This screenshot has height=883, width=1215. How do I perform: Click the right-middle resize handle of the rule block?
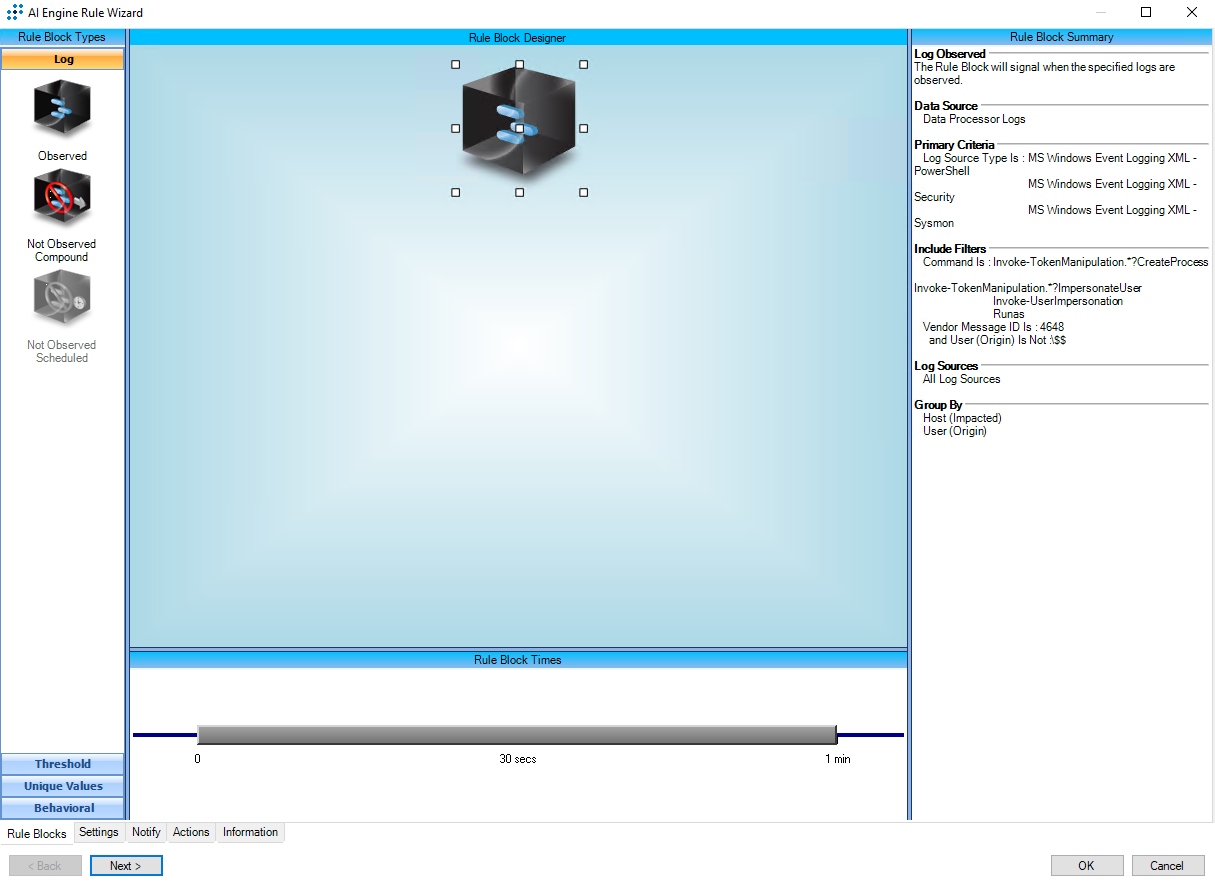(x=584, y=128)
